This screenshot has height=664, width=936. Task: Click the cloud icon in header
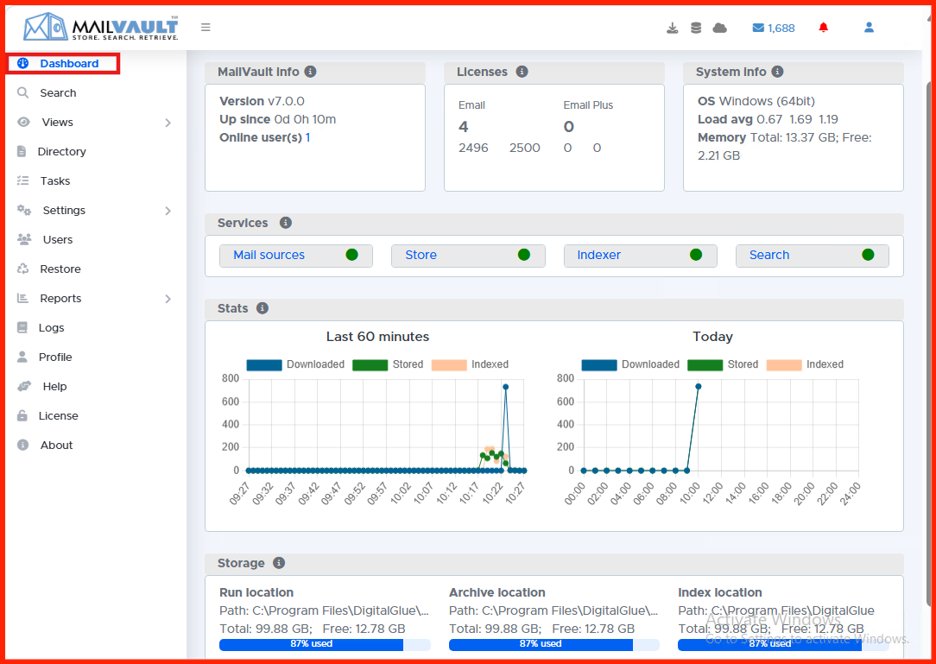click(x=720, y=28)
